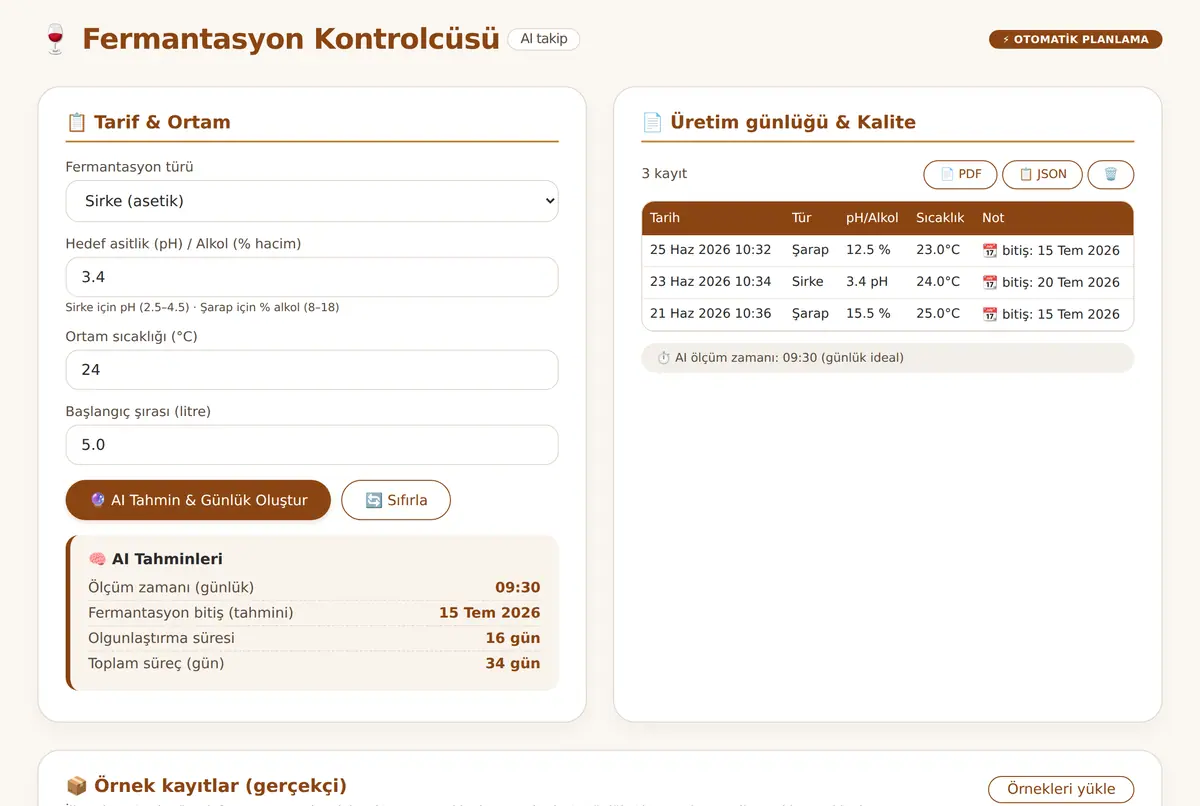Click AI Tahmin & Günlük Oluştur button
This screenshot has height=806, width=1200.
click(198, 500)
